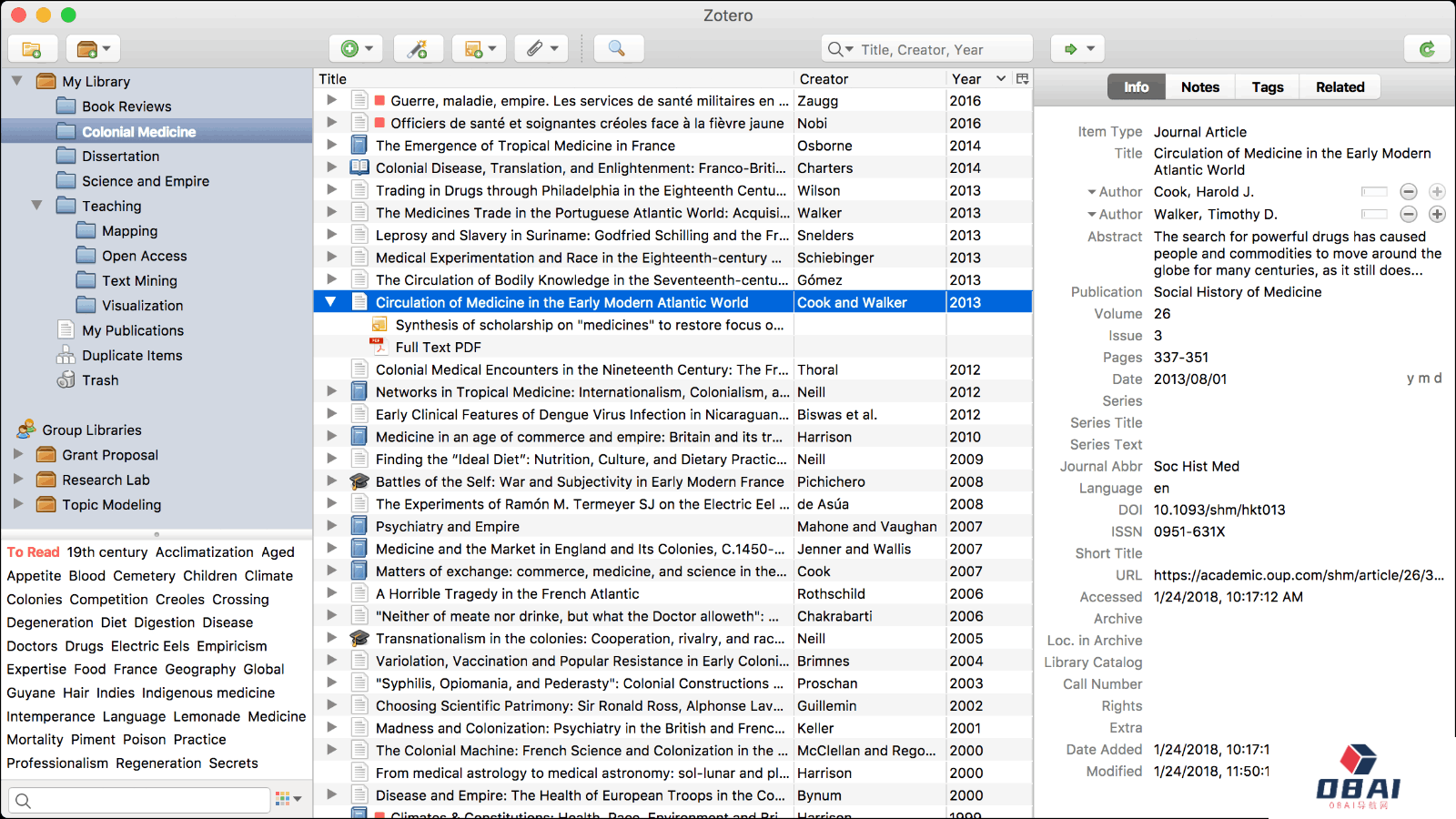The width and height of the screenshot is (1456, 819).
Task: Select Duplicate Items in the sidebar
Action: coord(132,356)
